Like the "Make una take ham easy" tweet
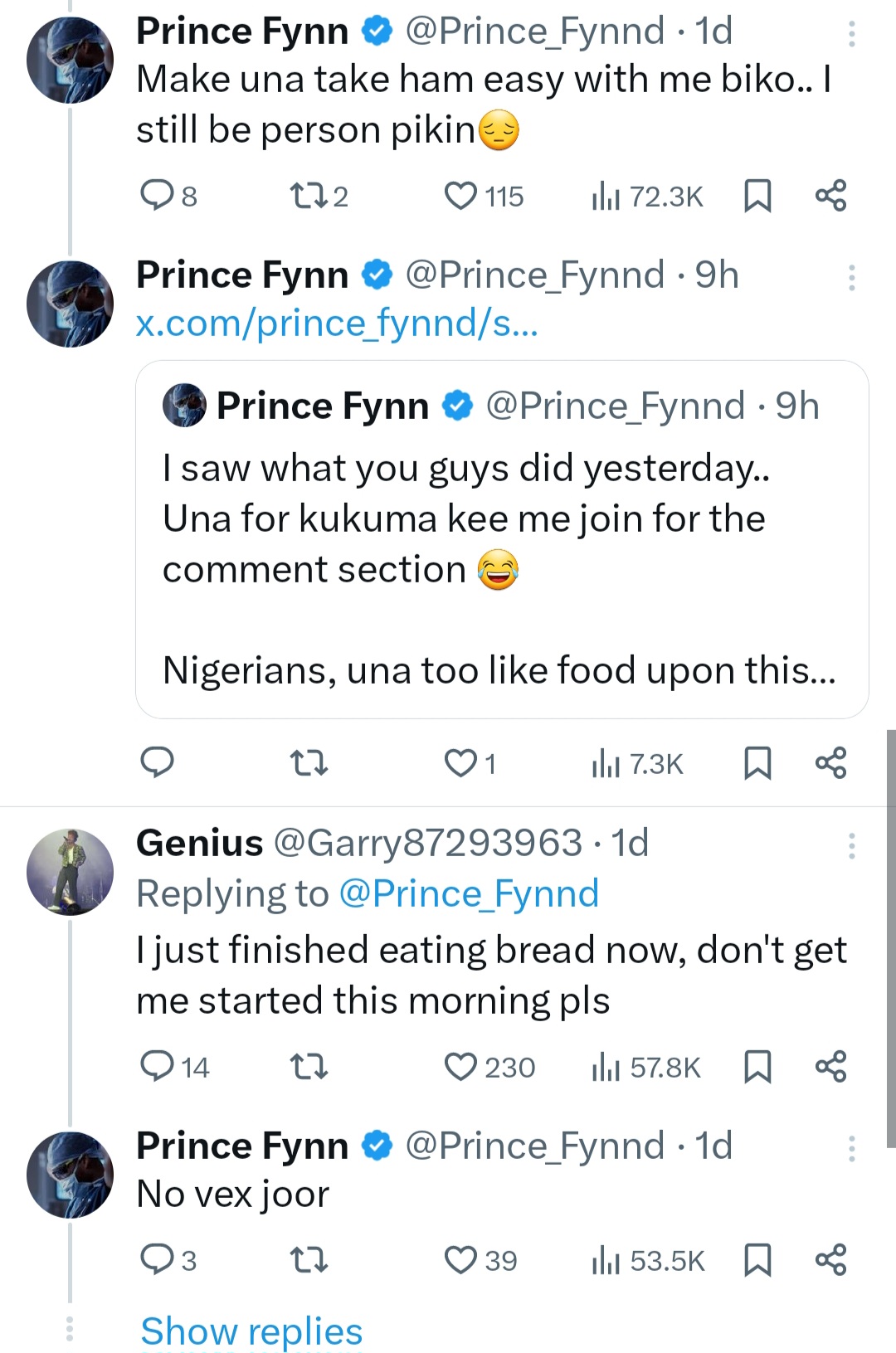This screenshot has height=1353, width=896. pos(461,197)
